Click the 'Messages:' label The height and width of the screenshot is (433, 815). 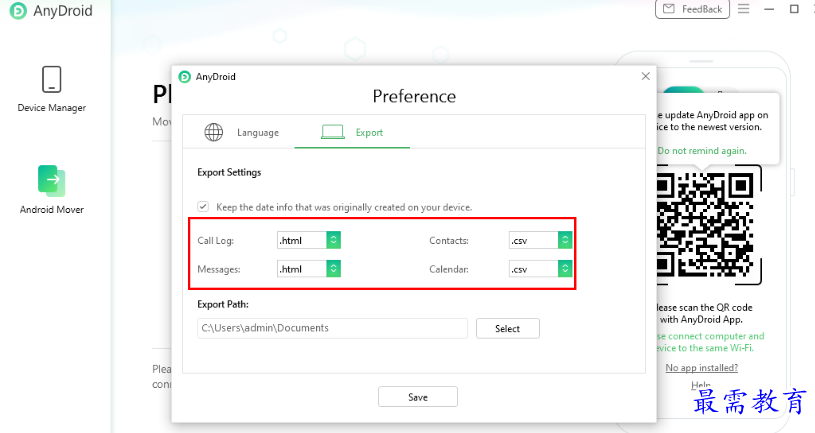click(x=219, y=269)
